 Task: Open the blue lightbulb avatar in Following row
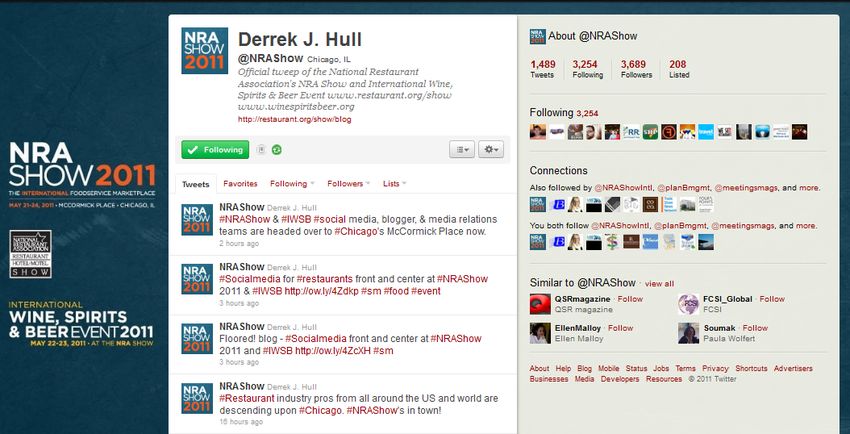pos(762,132)
